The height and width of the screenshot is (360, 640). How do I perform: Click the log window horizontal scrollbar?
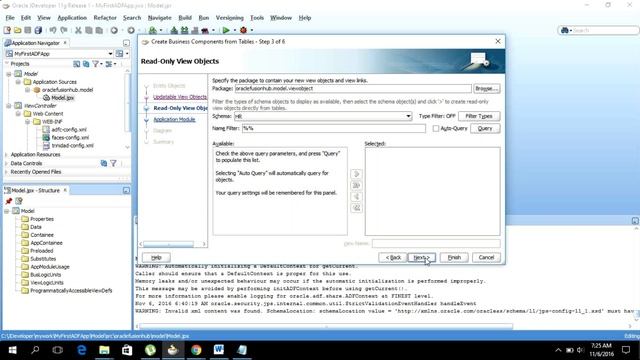pyautogui.click(x=326, y=327)
